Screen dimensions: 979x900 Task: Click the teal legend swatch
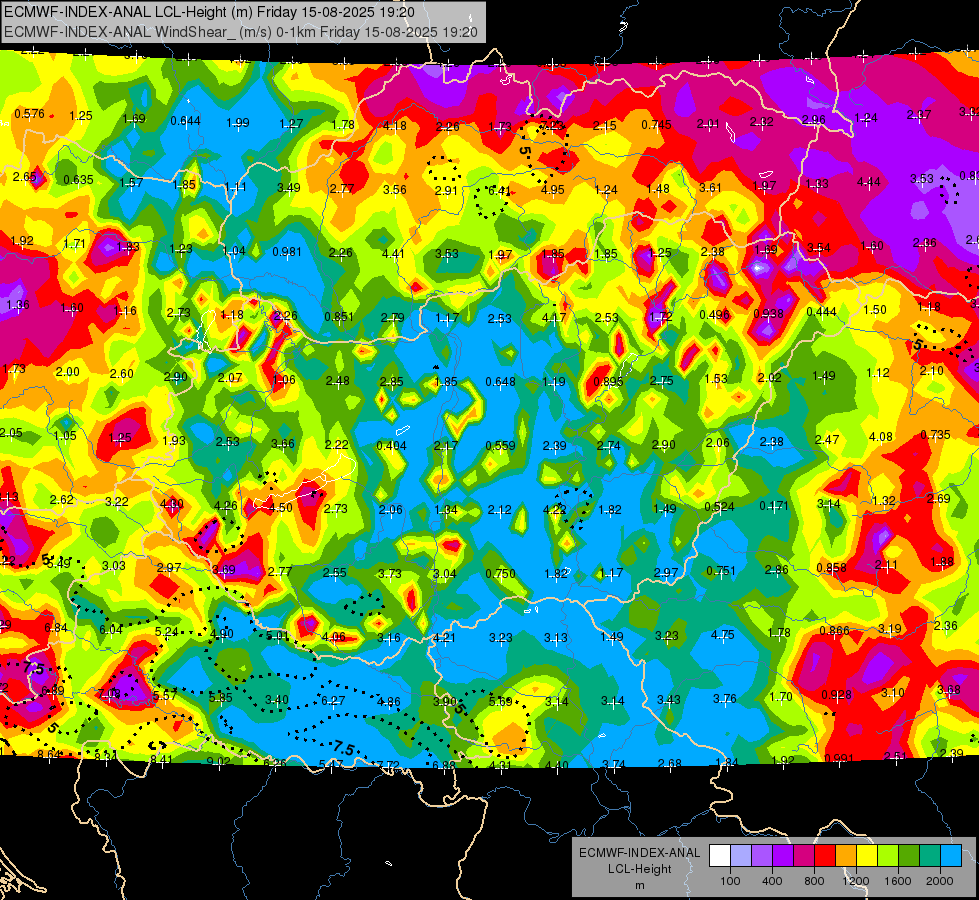click(930, 856)
